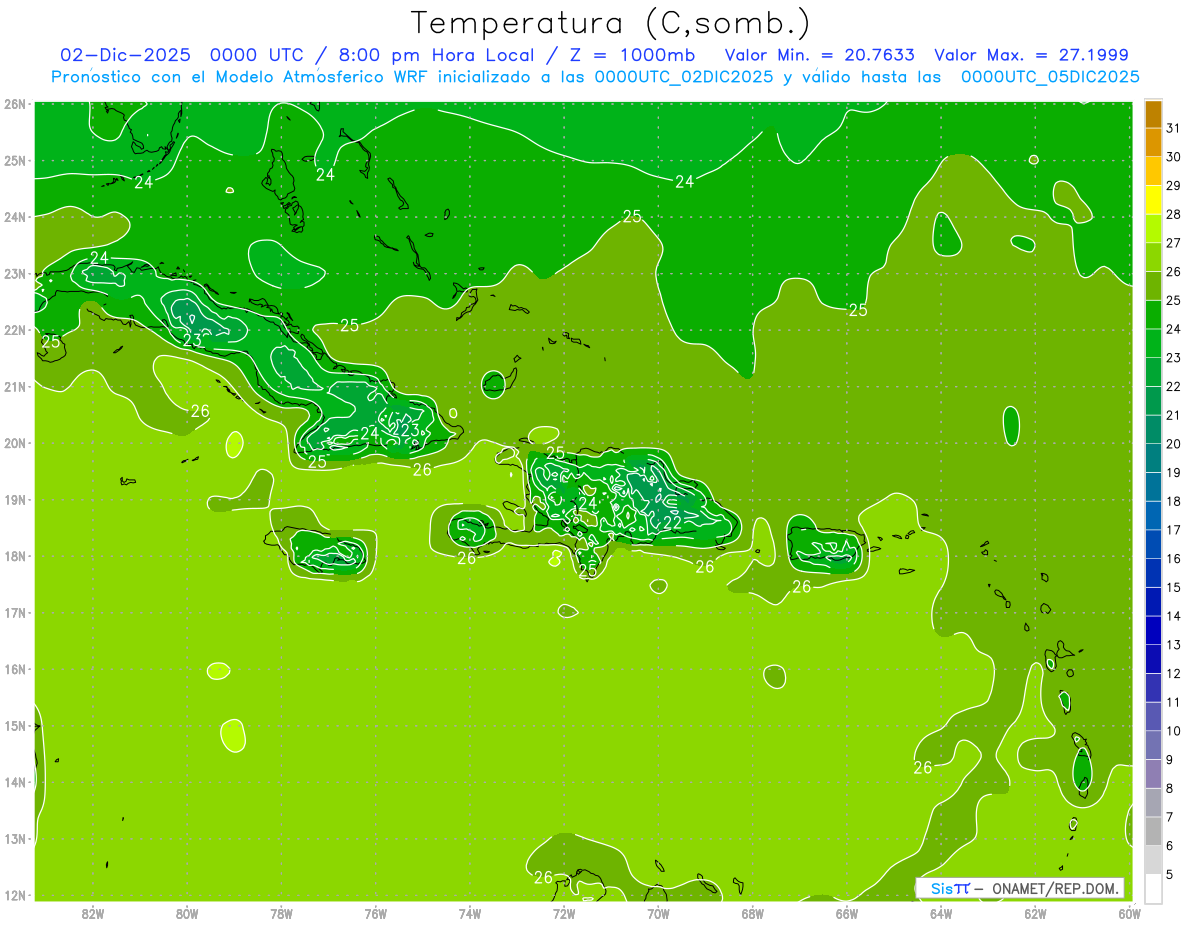The width and height of the screenshot is (1200, 927).
Task: Click the colorbar label 15
Action: [x=1174, y=587]
